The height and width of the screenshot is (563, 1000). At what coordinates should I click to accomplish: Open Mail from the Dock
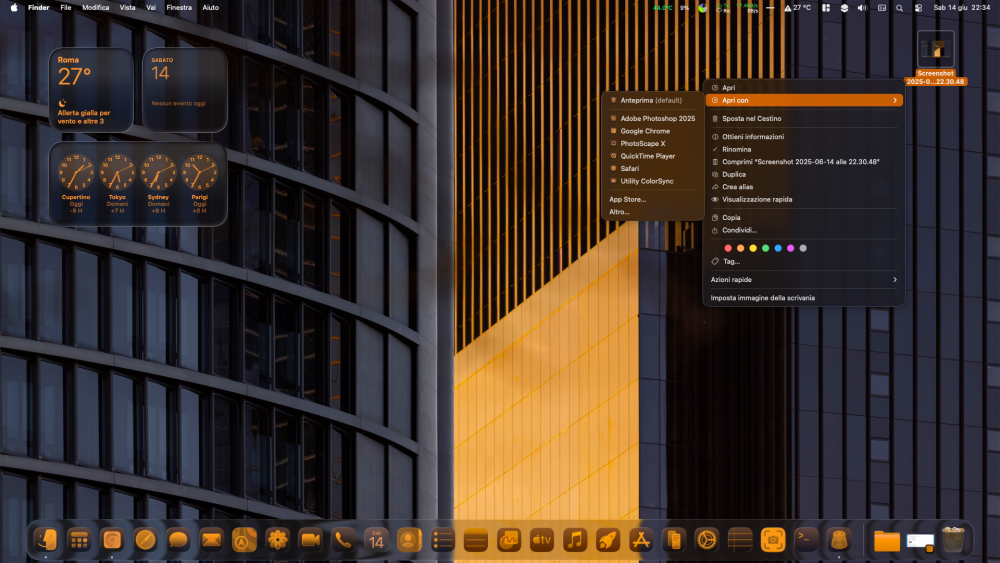[x=212, y=540]
